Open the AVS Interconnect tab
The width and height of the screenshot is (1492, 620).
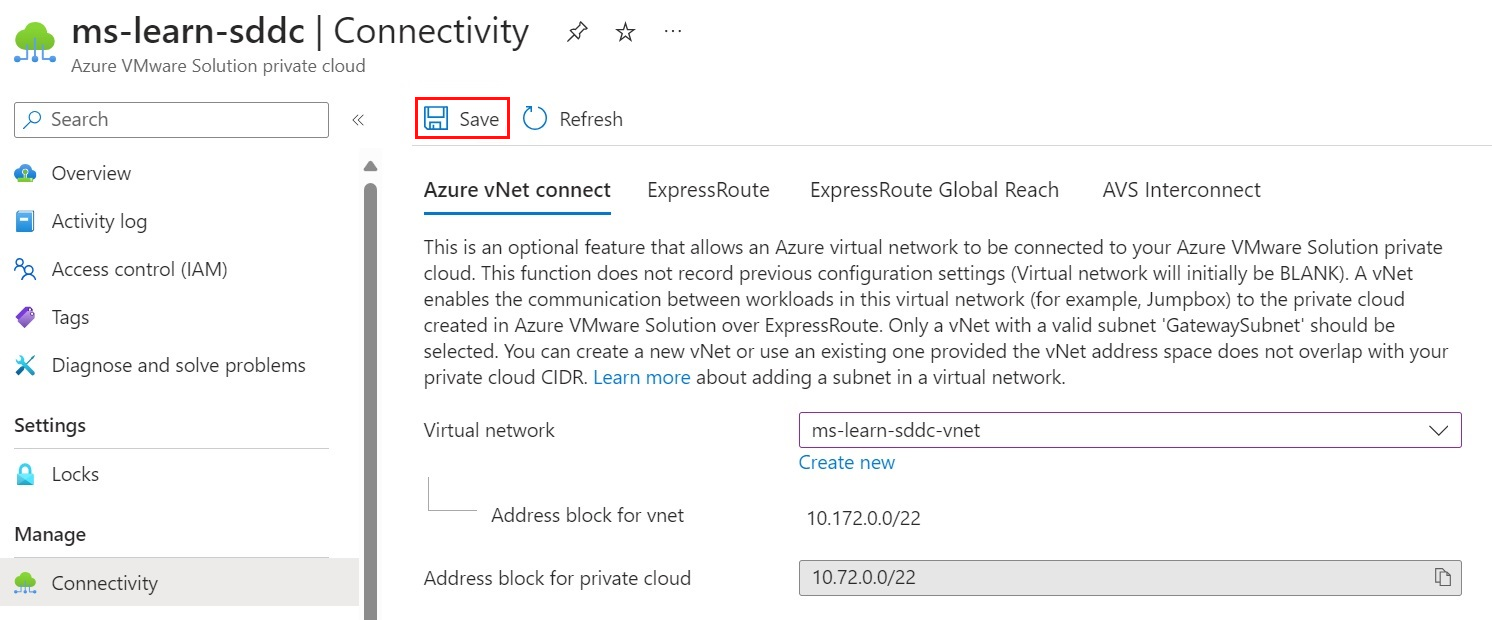(1181, 189)
